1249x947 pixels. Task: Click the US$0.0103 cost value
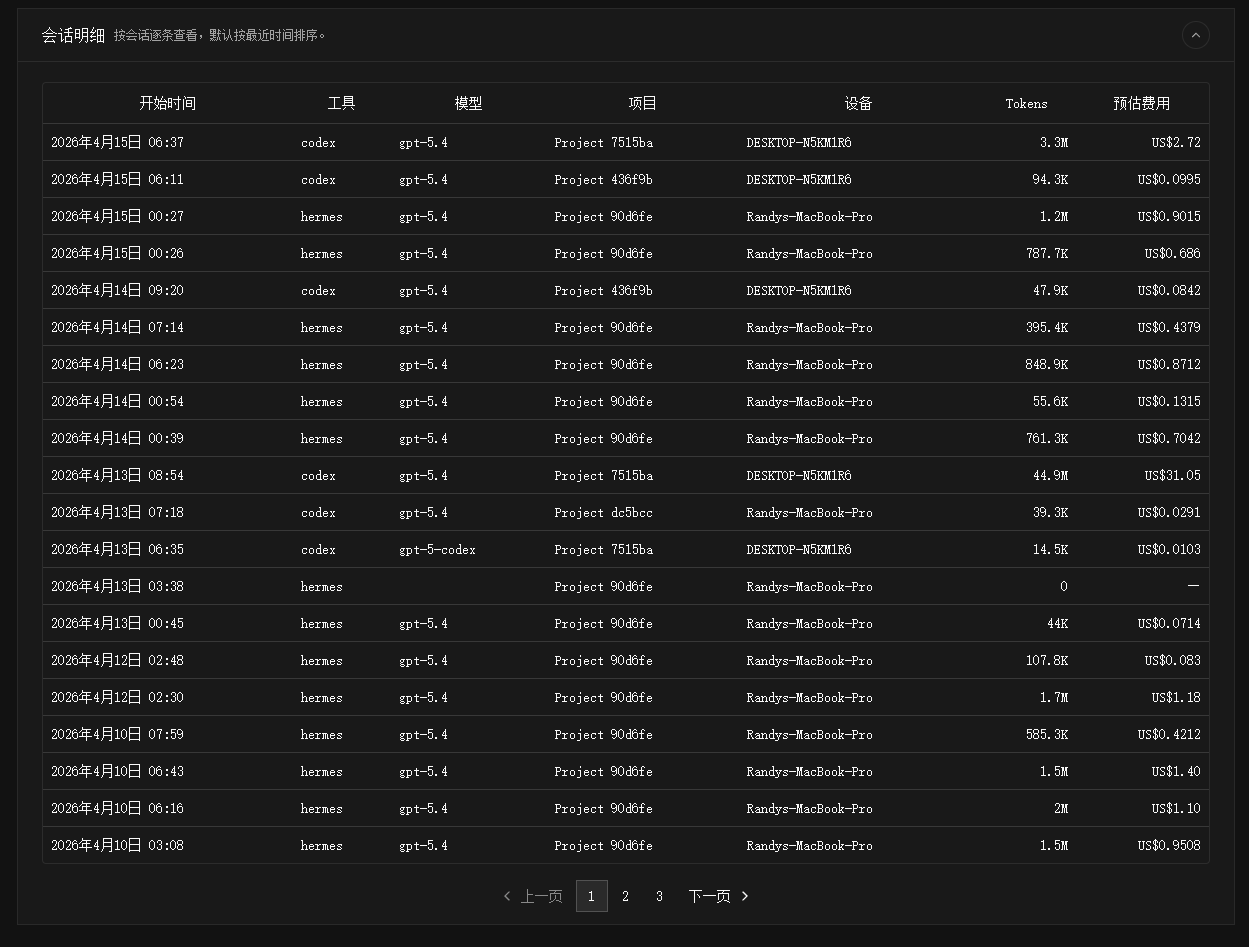(1169, 549)
